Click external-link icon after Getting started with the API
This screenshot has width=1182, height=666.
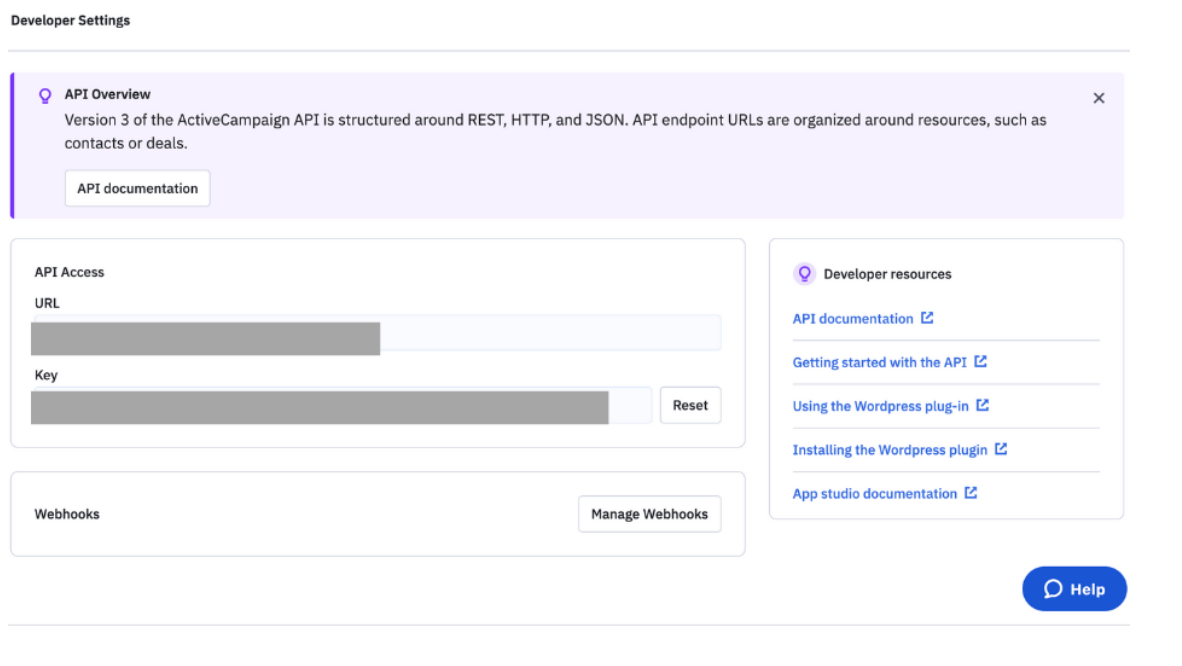tap(980, 361)
